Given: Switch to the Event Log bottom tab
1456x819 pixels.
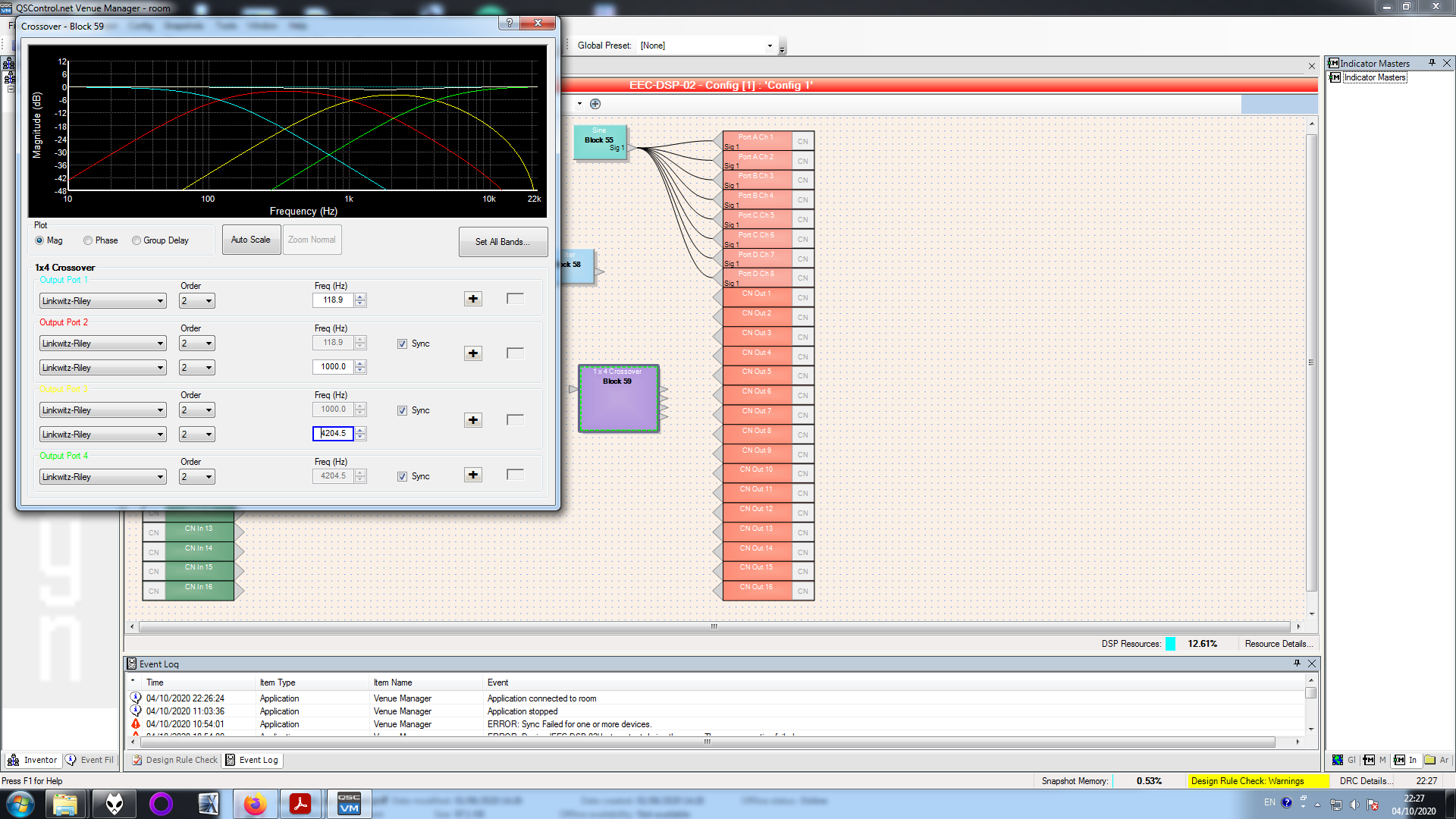Looking at the screenshot, I should [253, 760].
